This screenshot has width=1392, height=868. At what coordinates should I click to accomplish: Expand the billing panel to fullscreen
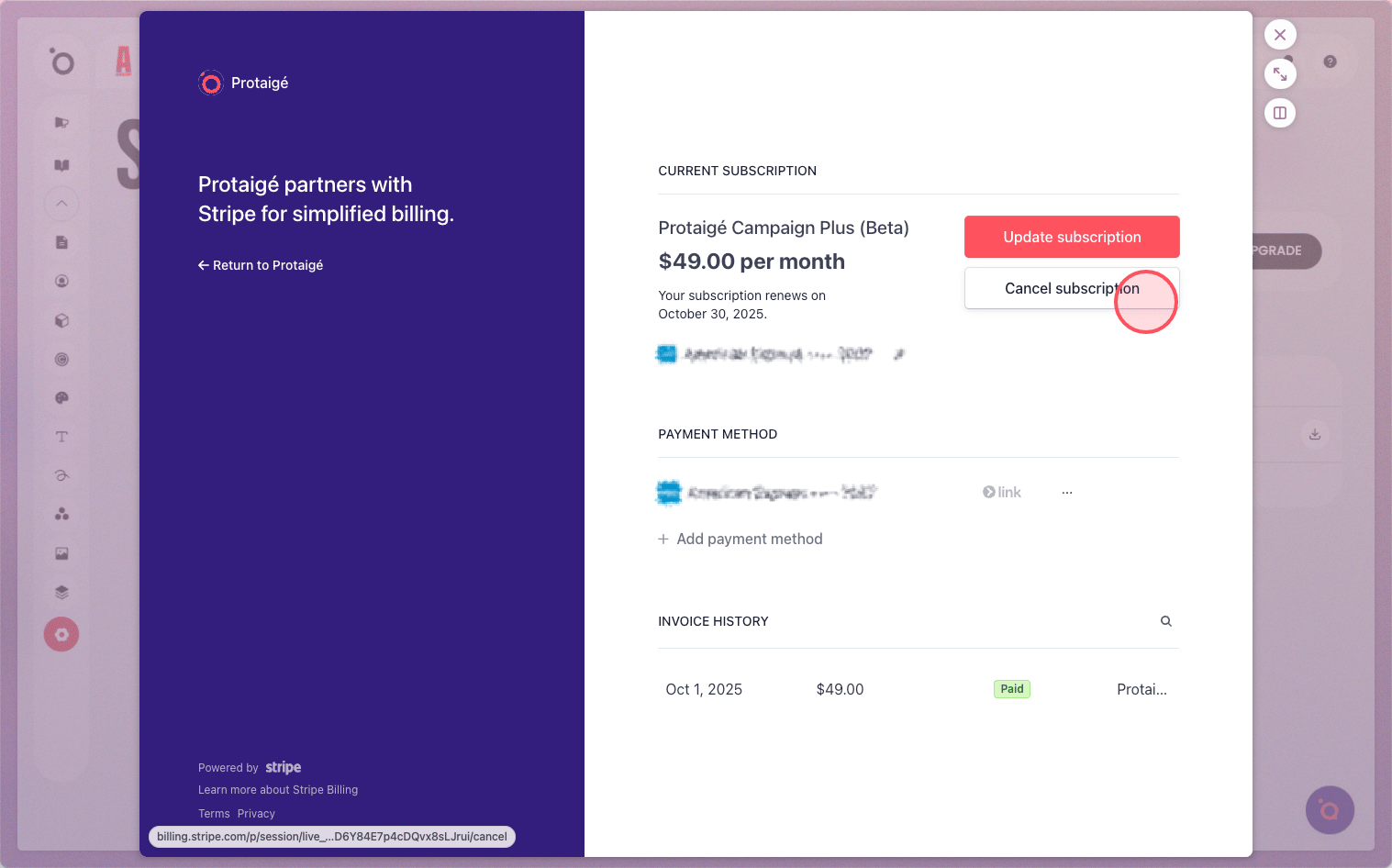coord(1280,73)
